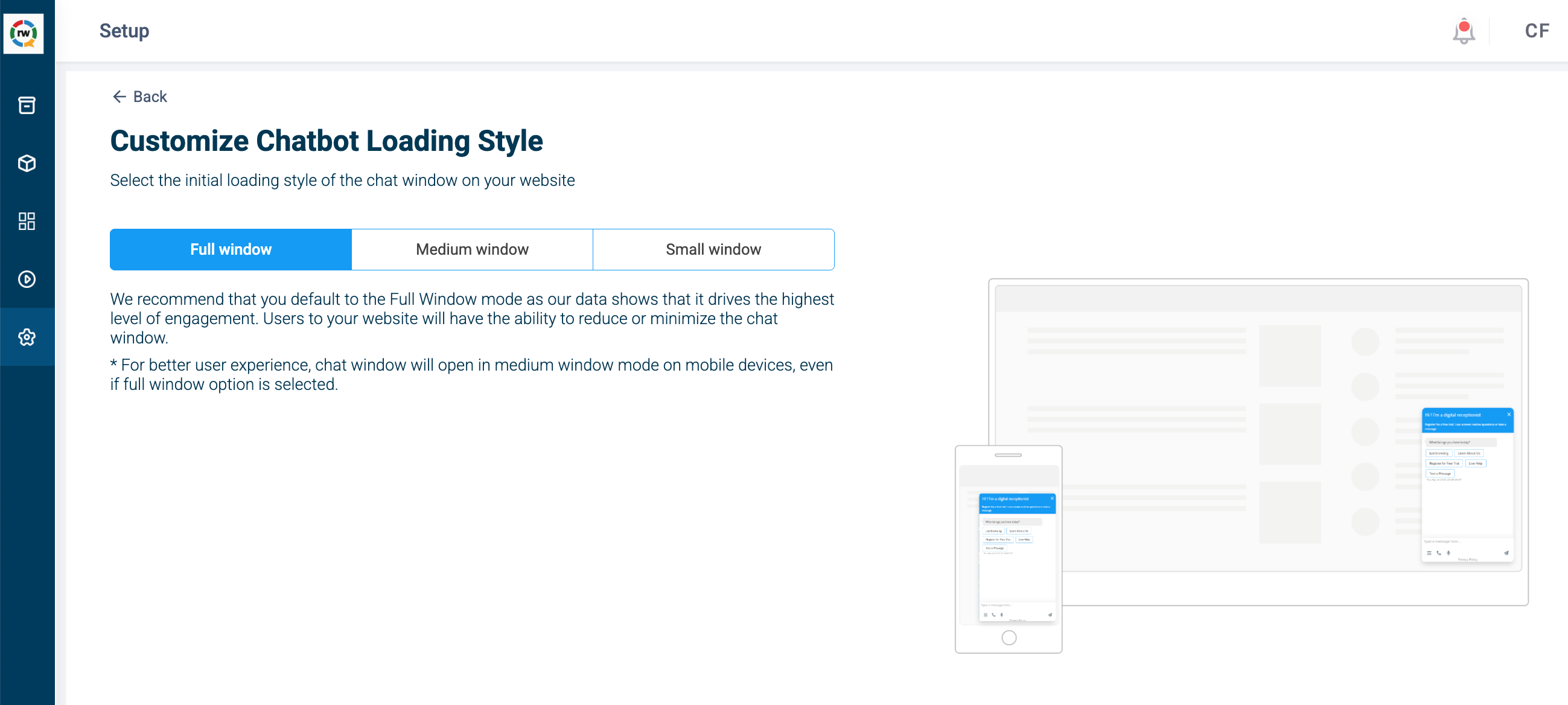Screen dimensions: 1568x705
Task: Click close X on desktop chat preview
Action: tap(1509, 415)
